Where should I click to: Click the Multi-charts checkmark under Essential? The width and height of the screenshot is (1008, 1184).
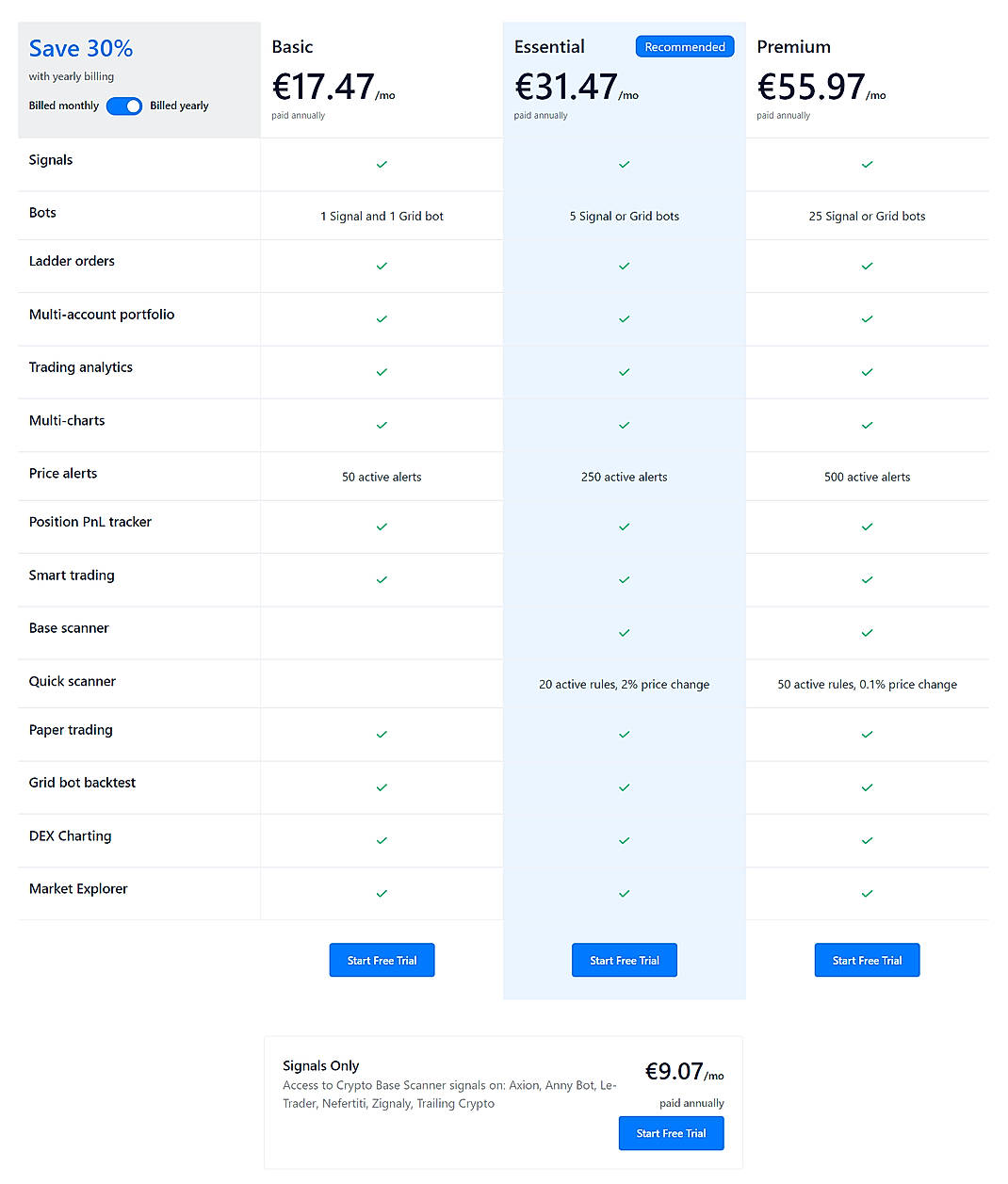(624, 425)
